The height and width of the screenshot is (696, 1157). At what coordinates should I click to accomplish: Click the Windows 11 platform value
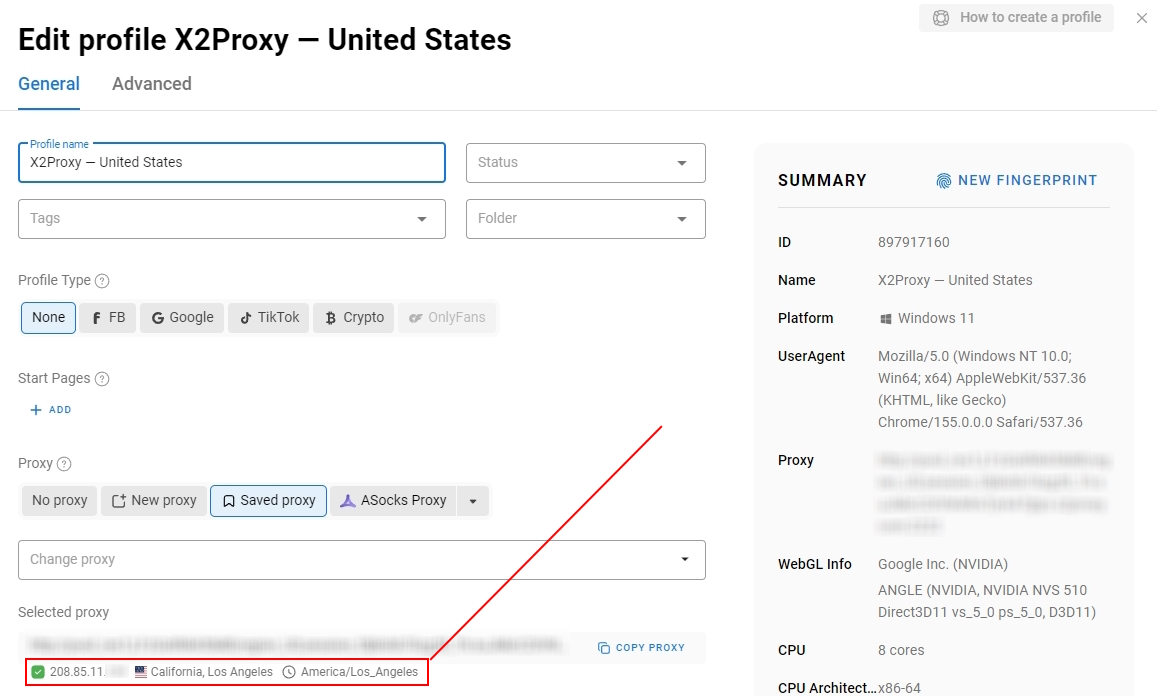[x=936, y=318]
